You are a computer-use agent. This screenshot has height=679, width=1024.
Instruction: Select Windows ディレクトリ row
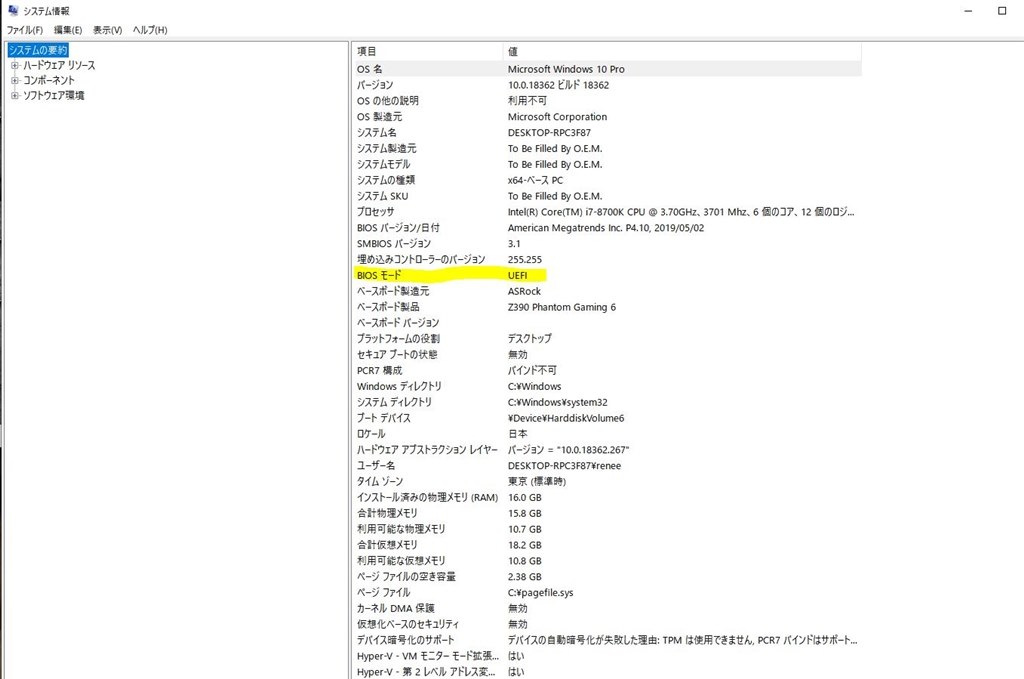click(x=607, y=386)
